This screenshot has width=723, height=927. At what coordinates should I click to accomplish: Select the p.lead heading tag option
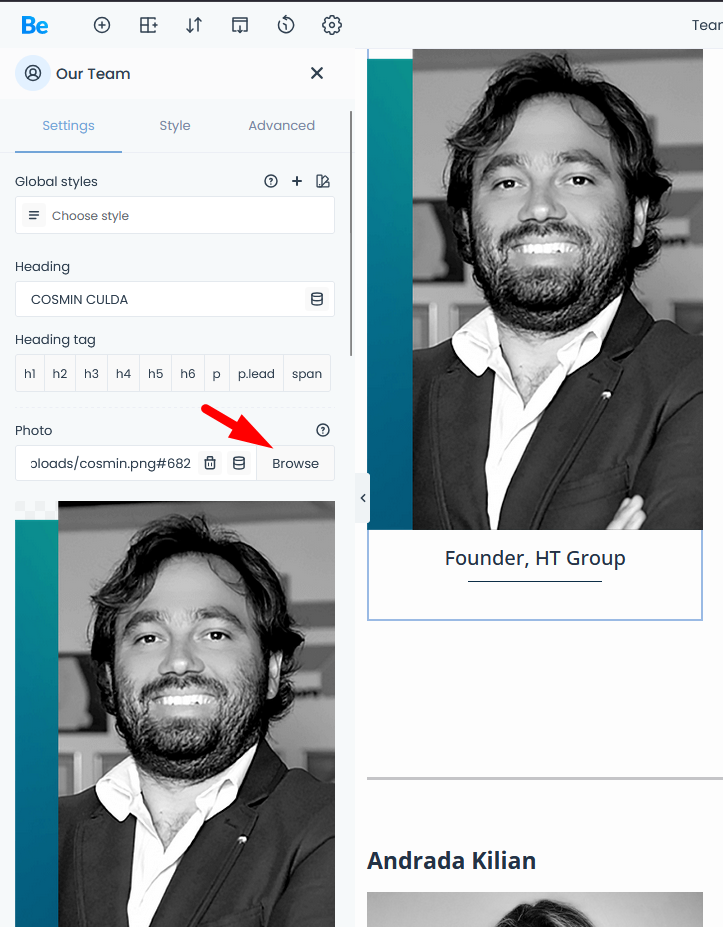pos(256,374)
